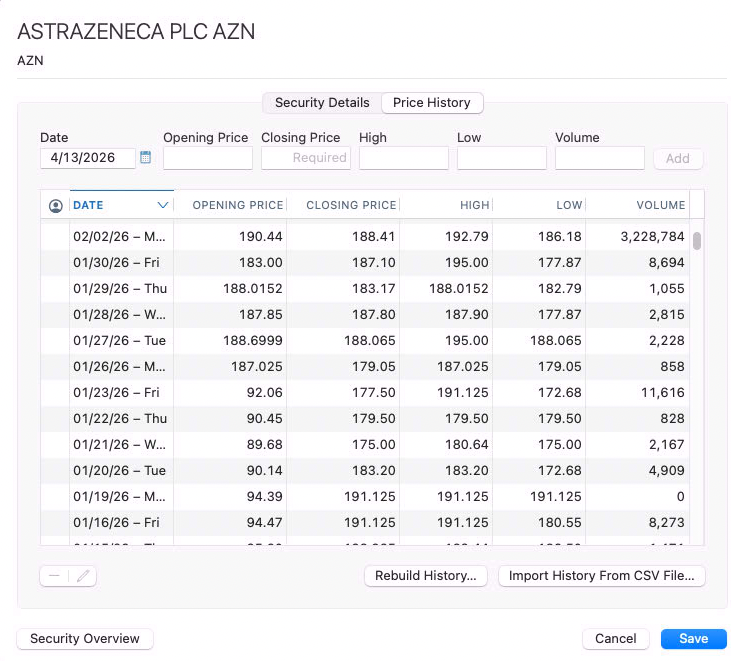
Task: Click volume 4,909 cell
Action: click(x=667, y=471)
